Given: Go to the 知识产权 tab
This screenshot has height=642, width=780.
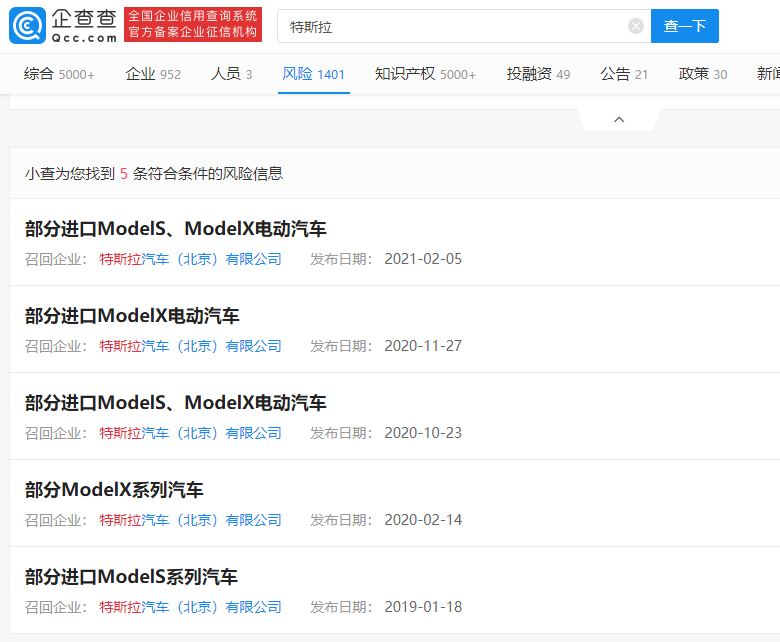Looking at the screenshot, I should point(425,74).
